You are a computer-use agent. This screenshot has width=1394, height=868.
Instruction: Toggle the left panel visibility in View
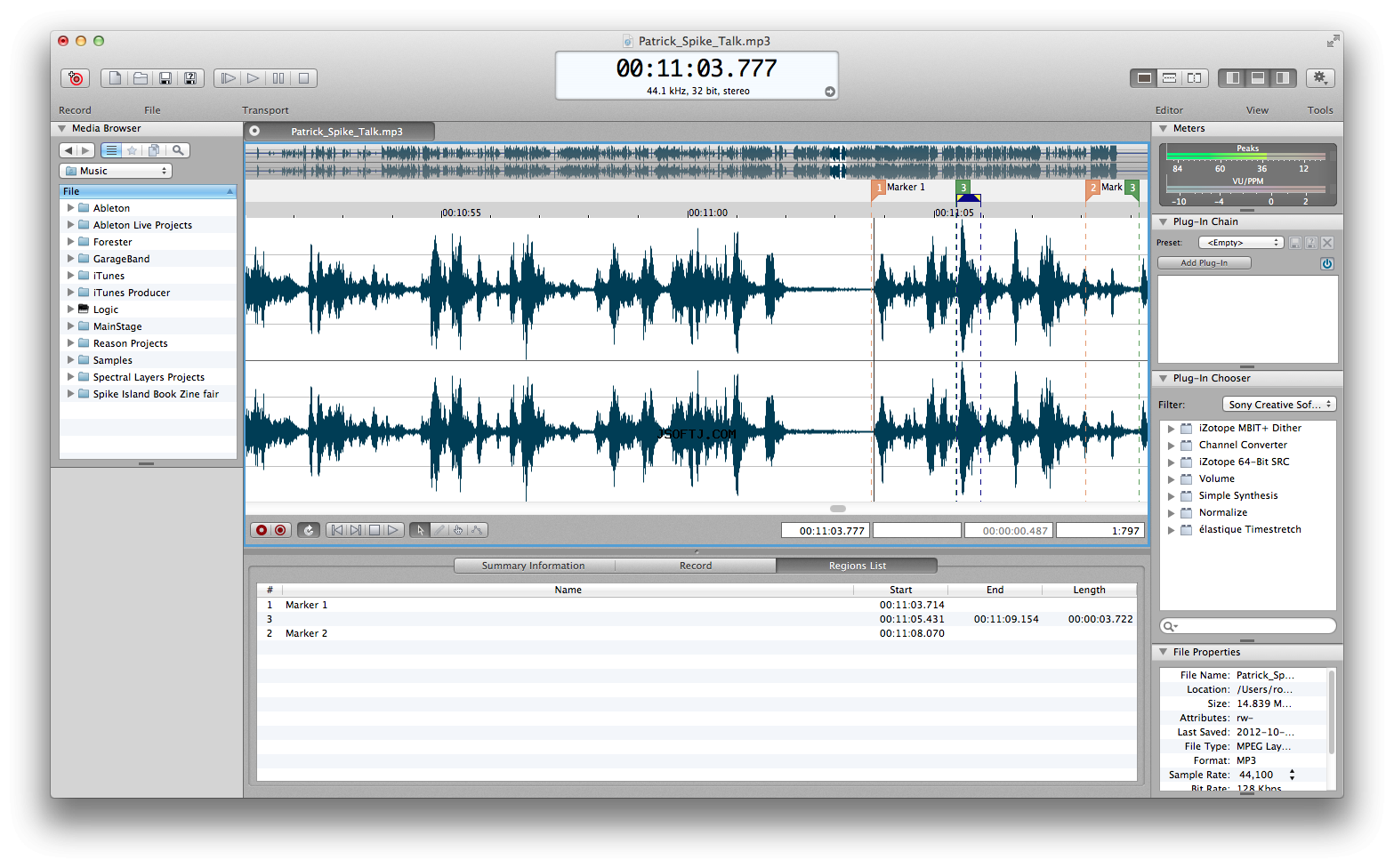1232,78
